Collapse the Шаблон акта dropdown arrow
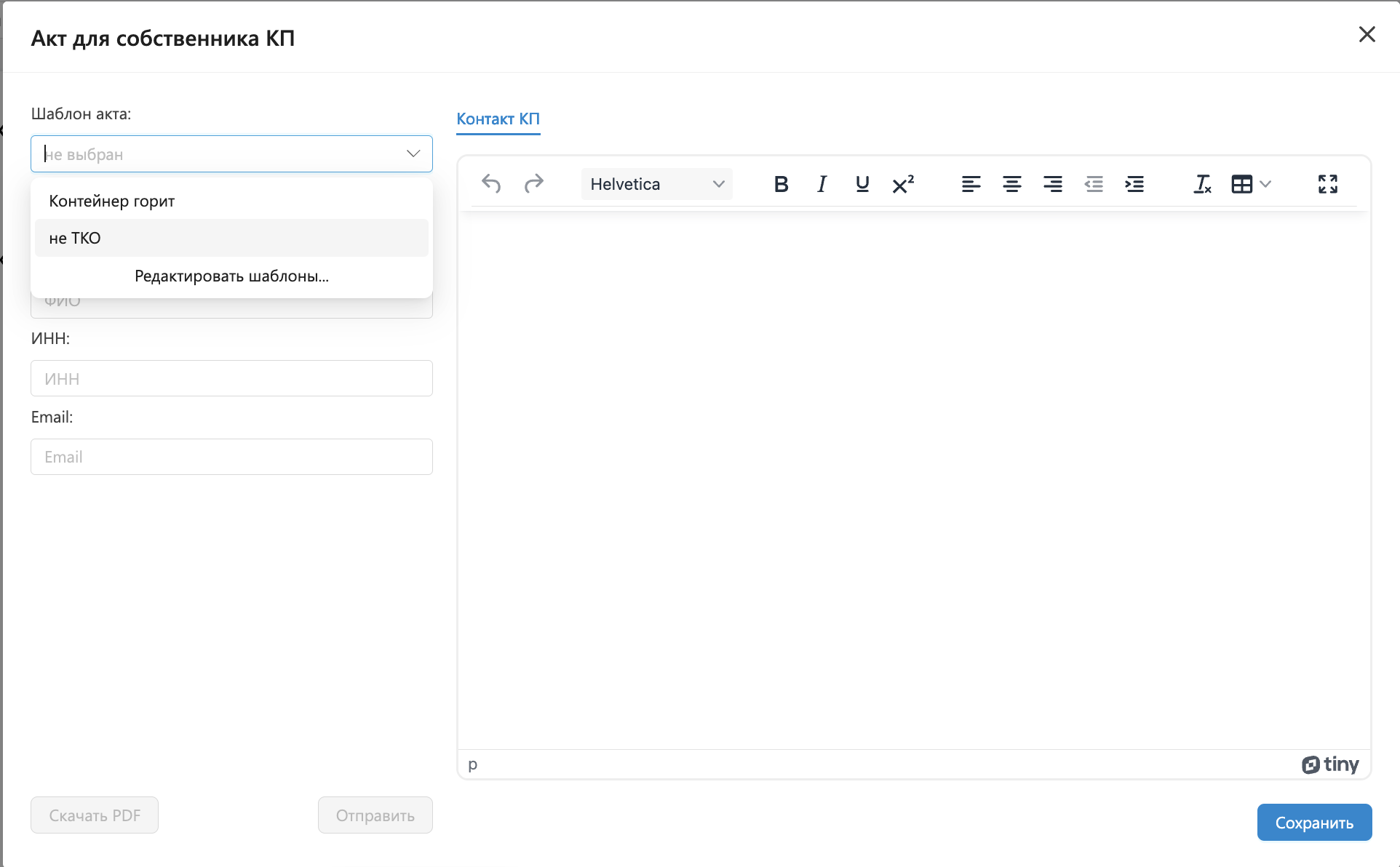The image size is (1400, 867). click(x=413, y=153)
